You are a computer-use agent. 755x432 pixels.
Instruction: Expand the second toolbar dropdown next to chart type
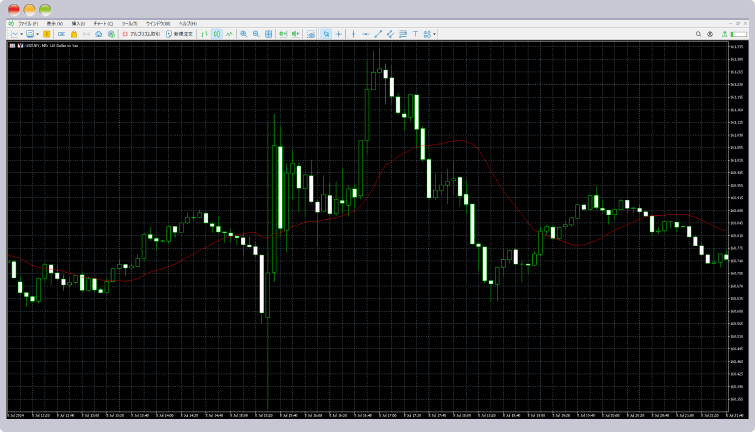[38, 34]
